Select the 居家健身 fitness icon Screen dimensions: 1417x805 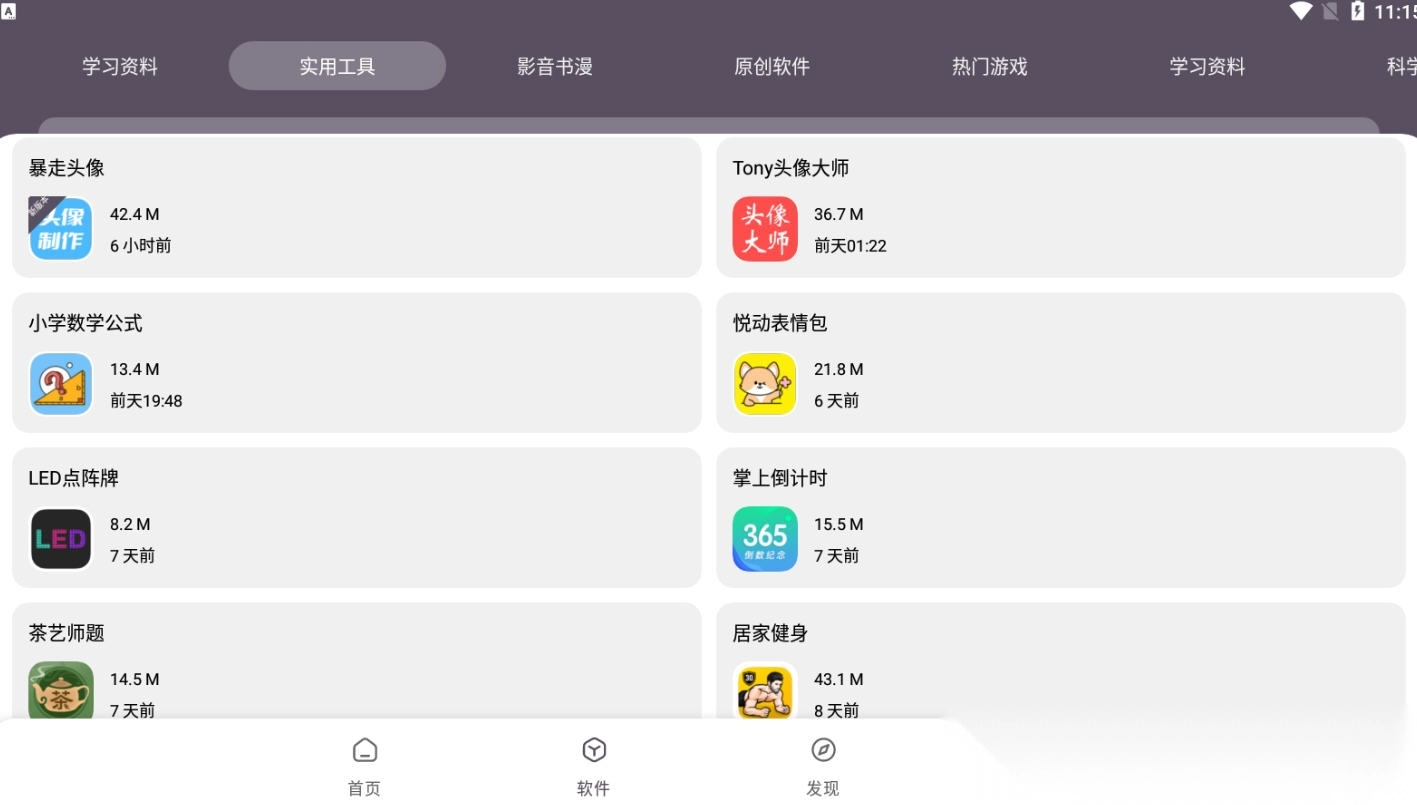(765, 690)
